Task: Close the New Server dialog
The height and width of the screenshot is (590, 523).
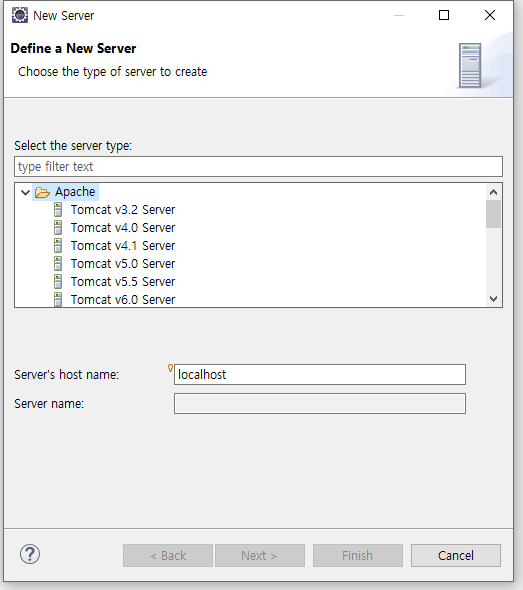Action: tap(490, 15)
